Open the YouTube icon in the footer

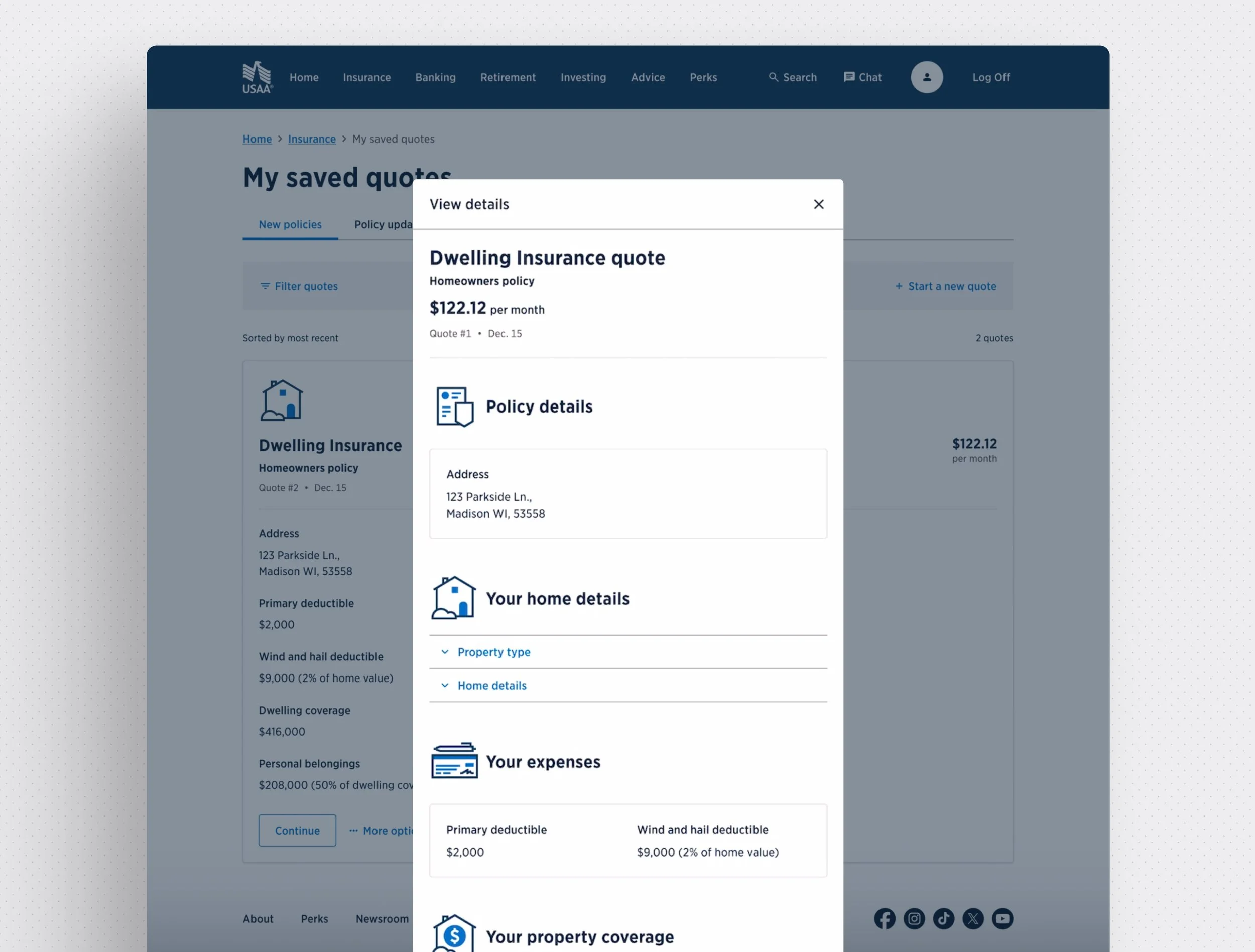[x=1002, y=919]
